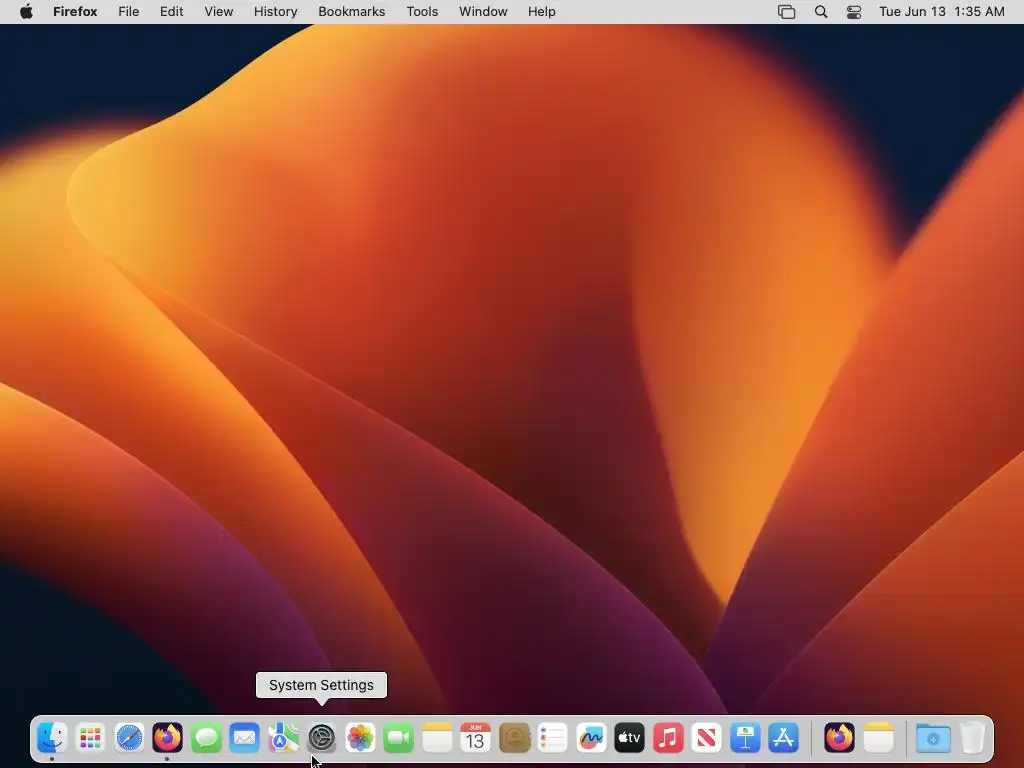Image resolution: width=1024 pixels, height=768 pixels.
Task: Click the running Firefox icon beside Safari
Action: click(x=167, y=738)
